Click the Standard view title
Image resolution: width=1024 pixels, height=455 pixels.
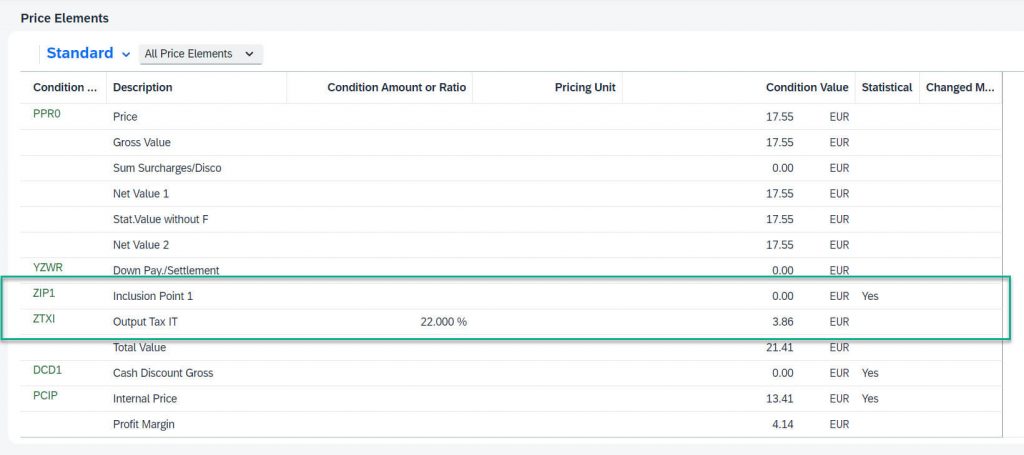80,54
